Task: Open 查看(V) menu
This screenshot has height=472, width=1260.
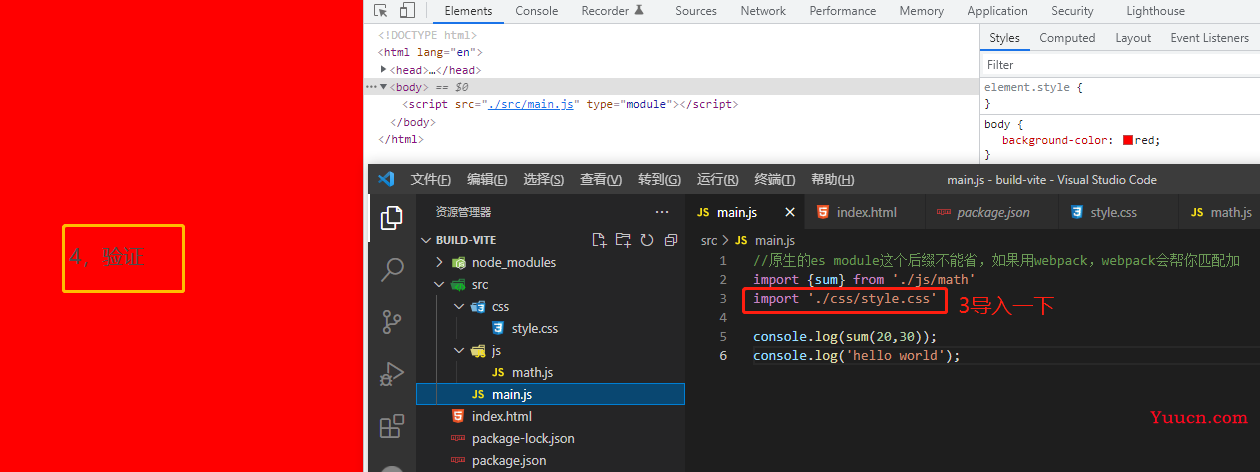Action: click(601, 180)
